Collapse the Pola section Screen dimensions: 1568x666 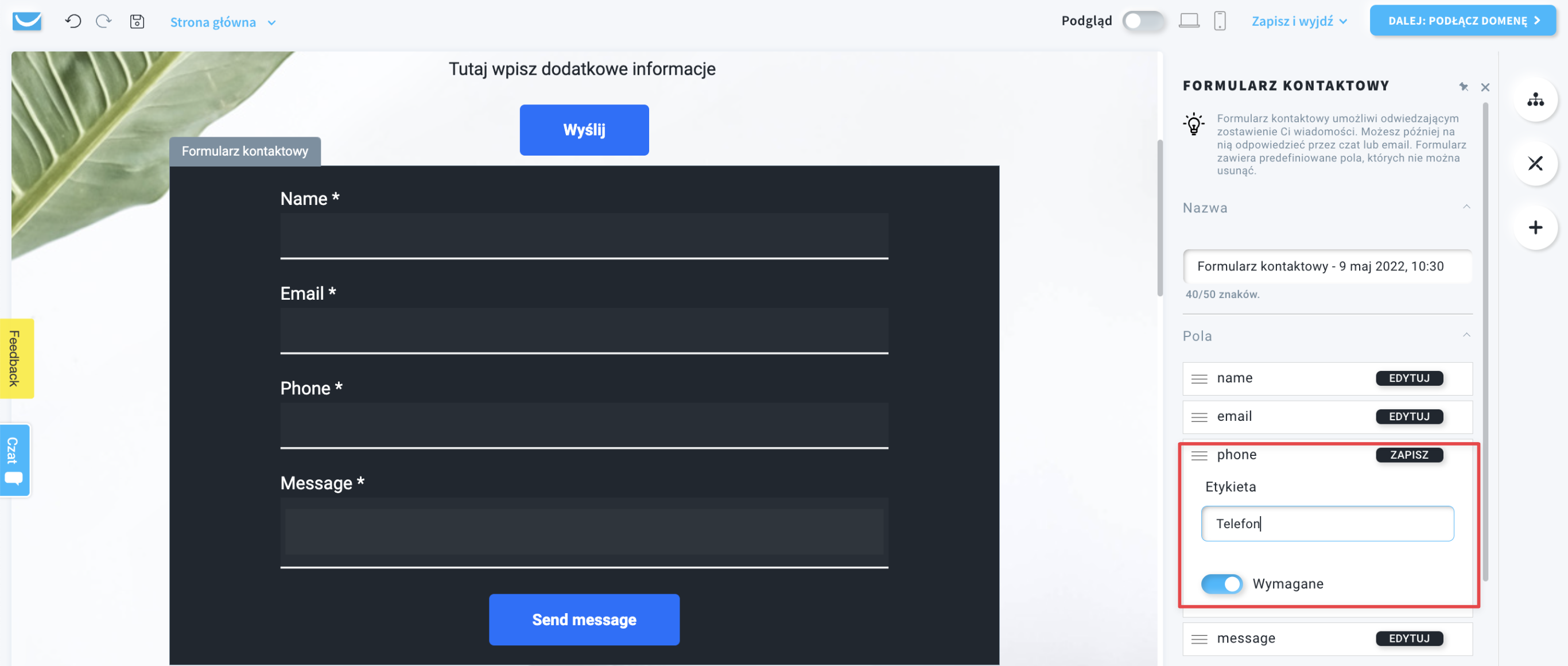coord(1466,335)
